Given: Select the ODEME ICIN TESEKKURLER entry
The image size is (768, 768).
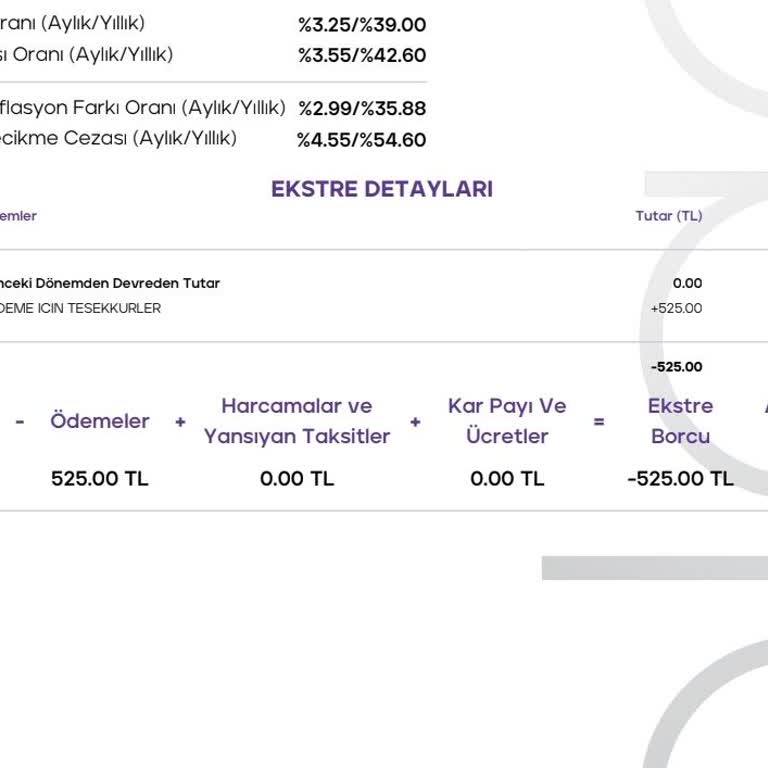Looking at the screenshot, I should point(80,308).
